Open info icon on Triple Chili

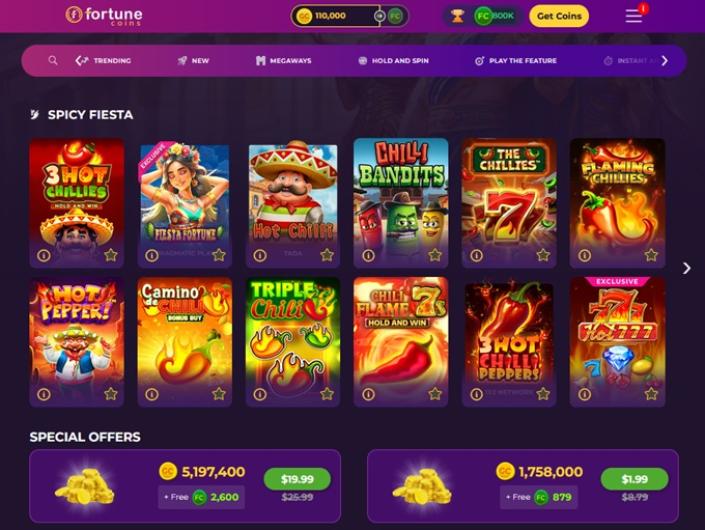[260, 394]
